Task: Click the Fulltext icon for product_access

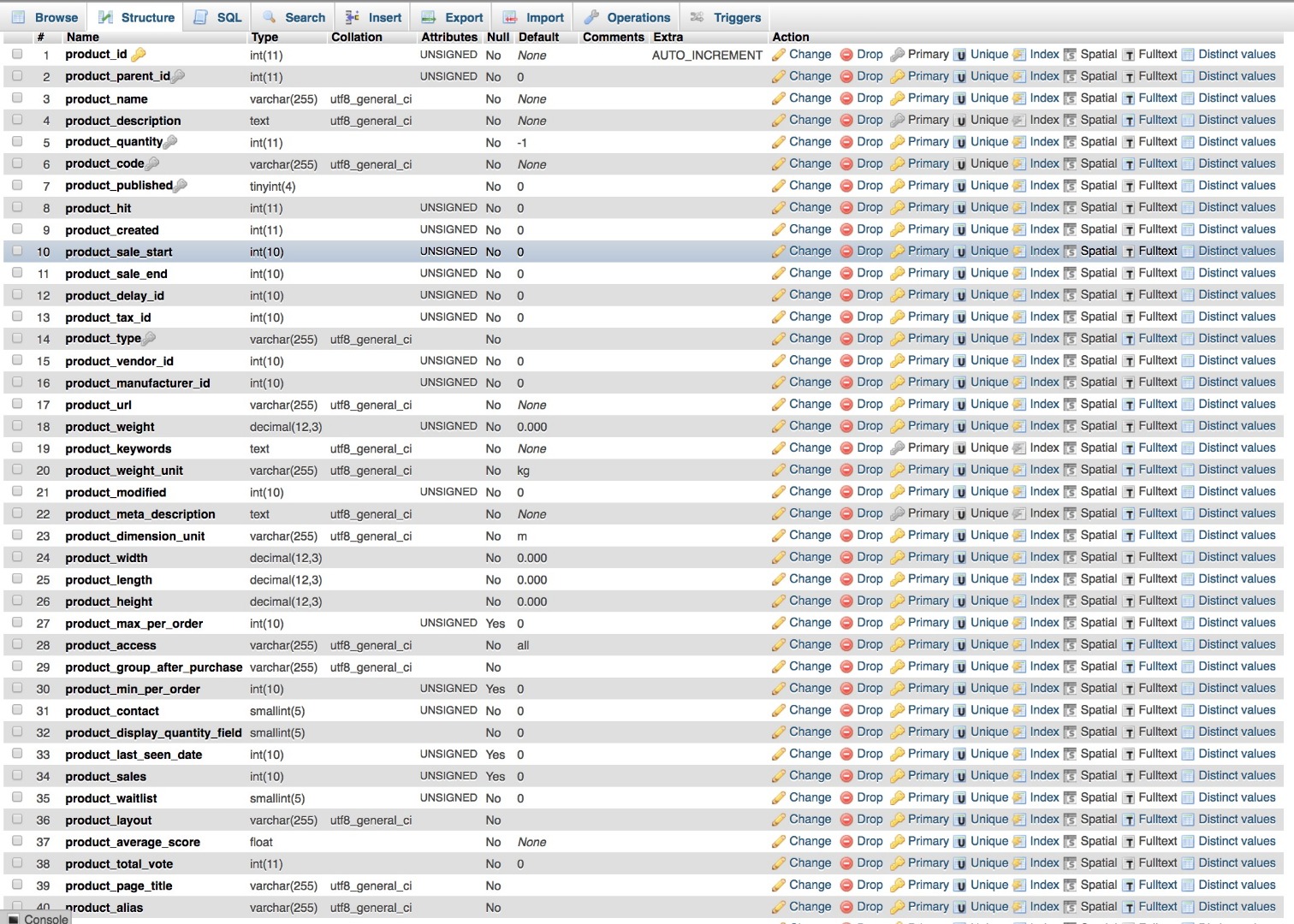Action: point(1129,645)
